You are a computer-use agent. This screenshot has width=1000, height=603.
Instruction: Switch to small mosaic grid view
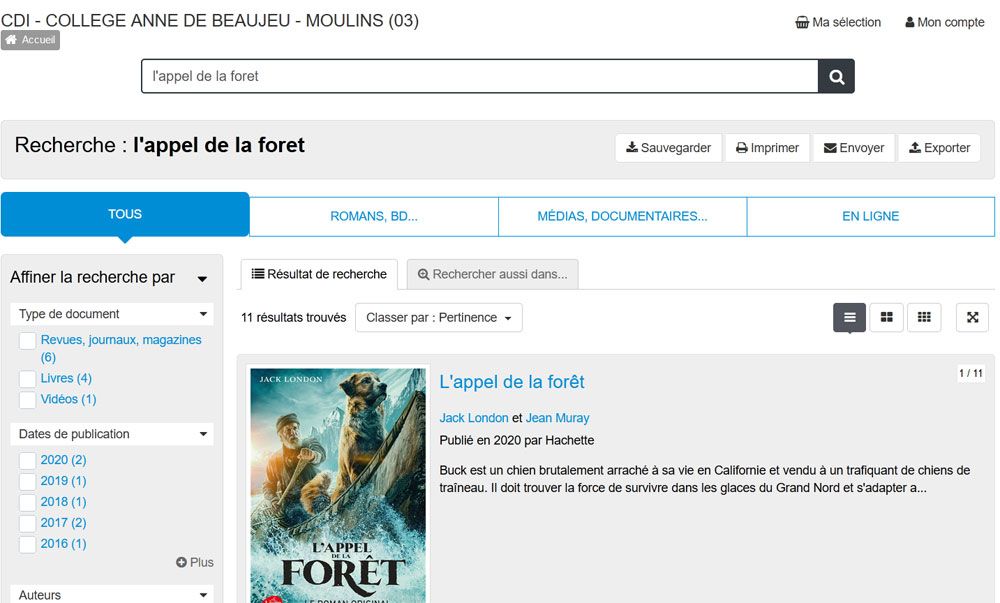point(924,318)
